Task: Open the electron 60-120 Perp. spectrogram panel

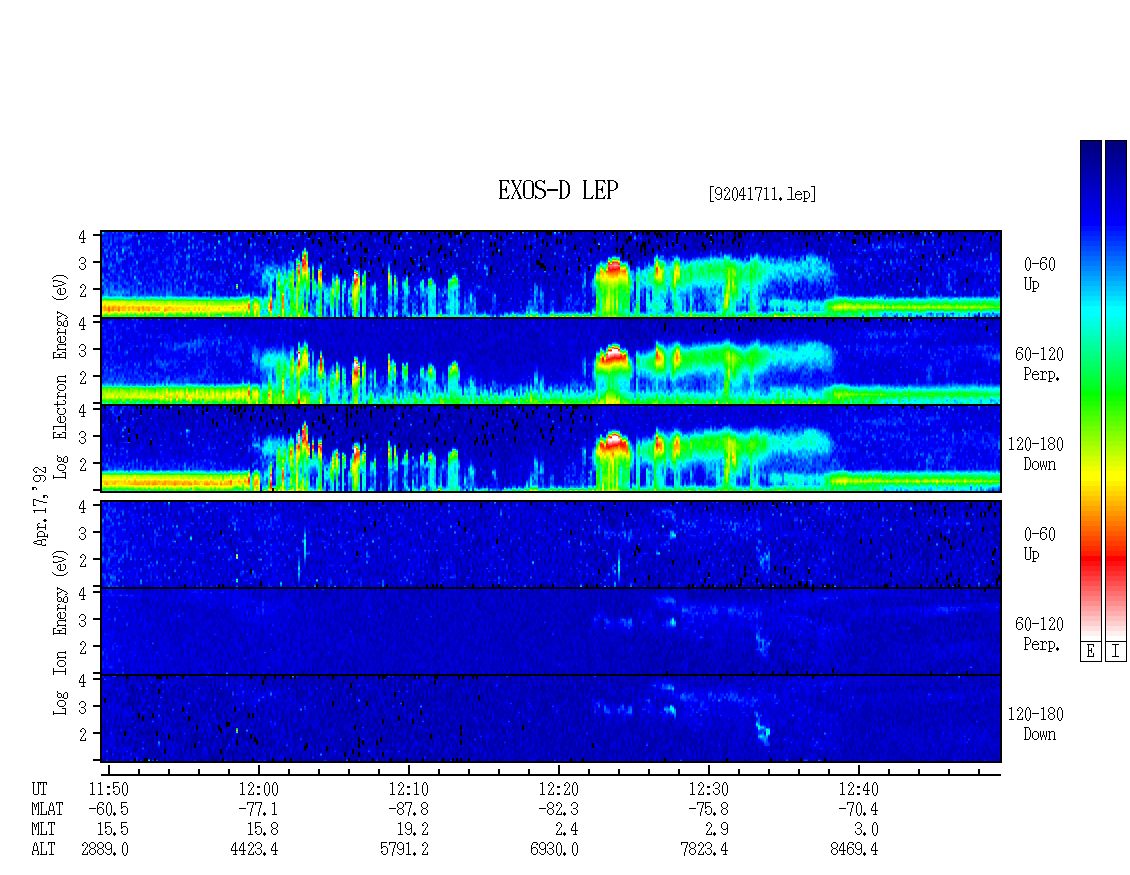Action: (551, 361)
